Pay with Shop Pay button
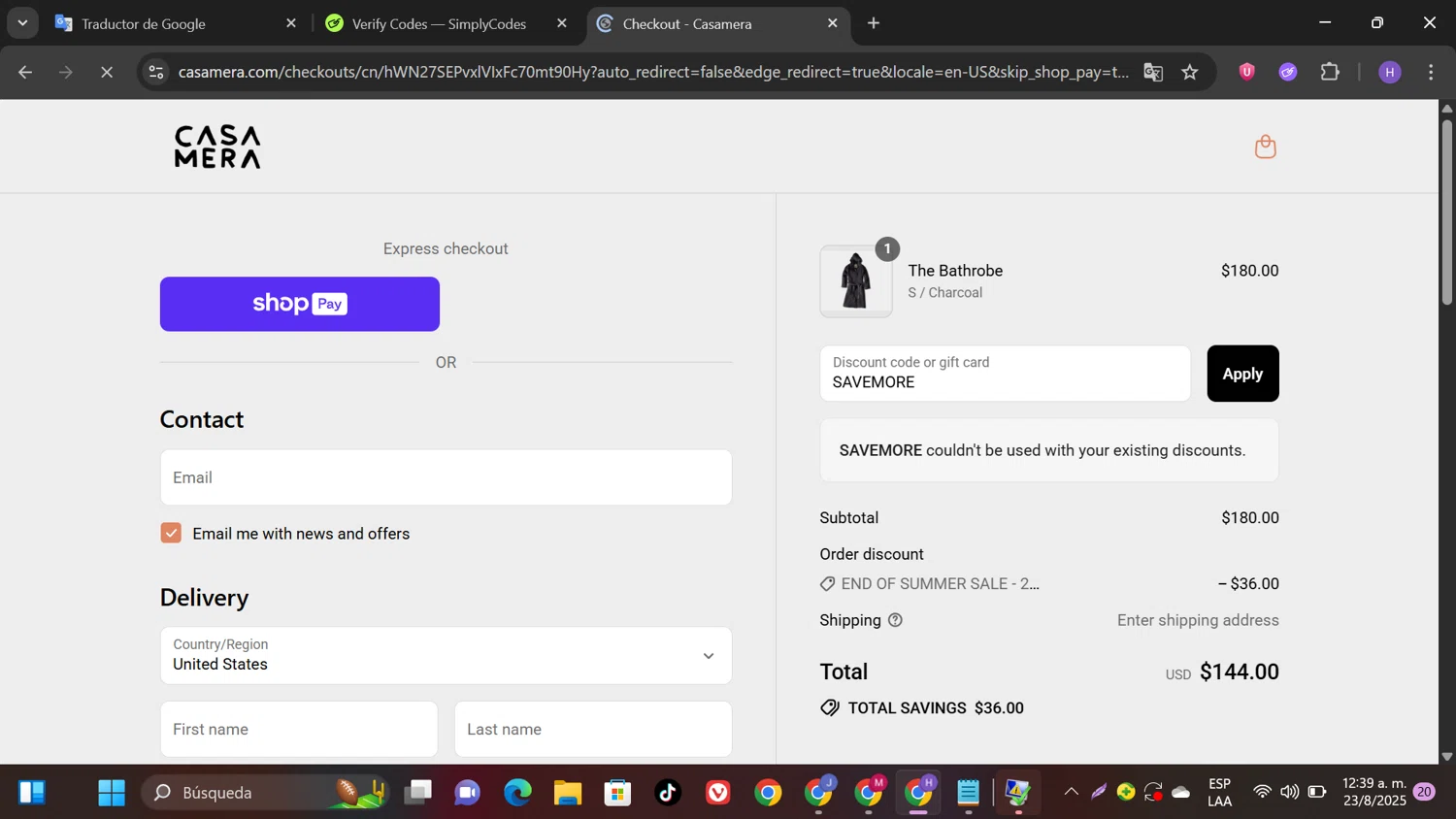The height and width of the screenshot is (819, 1456). (300, 304)
